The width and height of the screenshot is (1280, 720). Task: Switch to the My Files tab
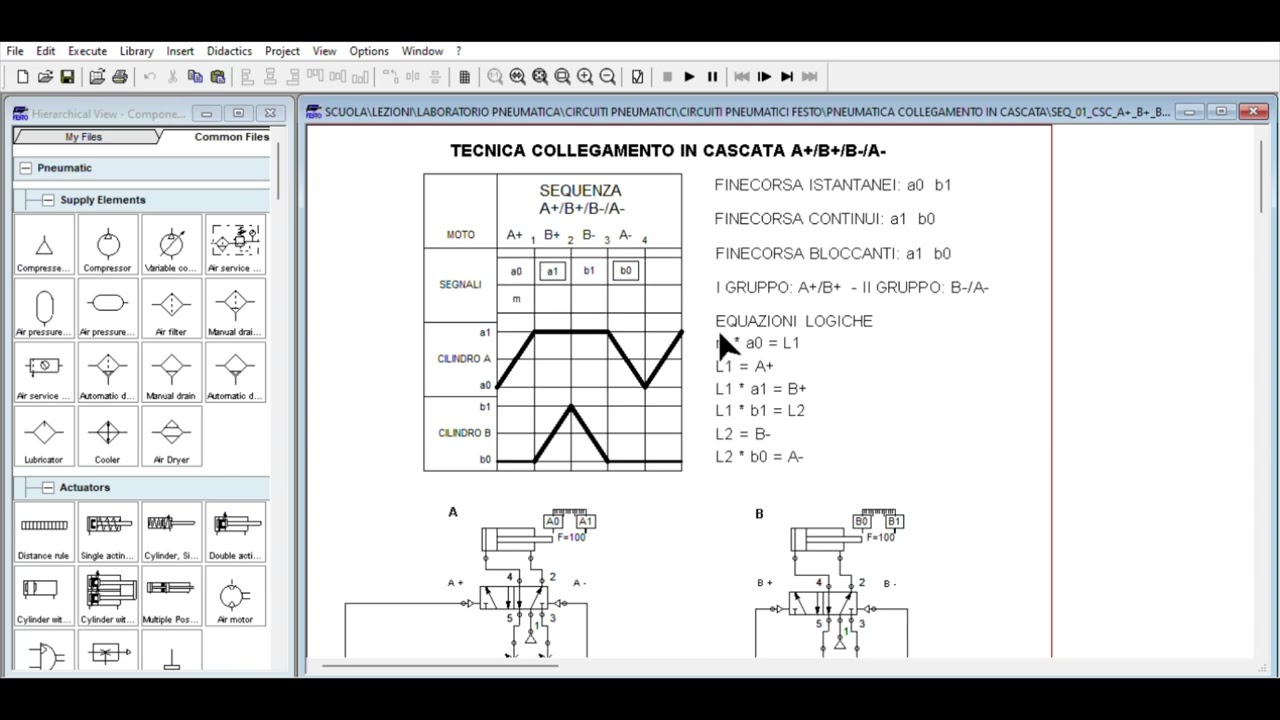[84, 137]
